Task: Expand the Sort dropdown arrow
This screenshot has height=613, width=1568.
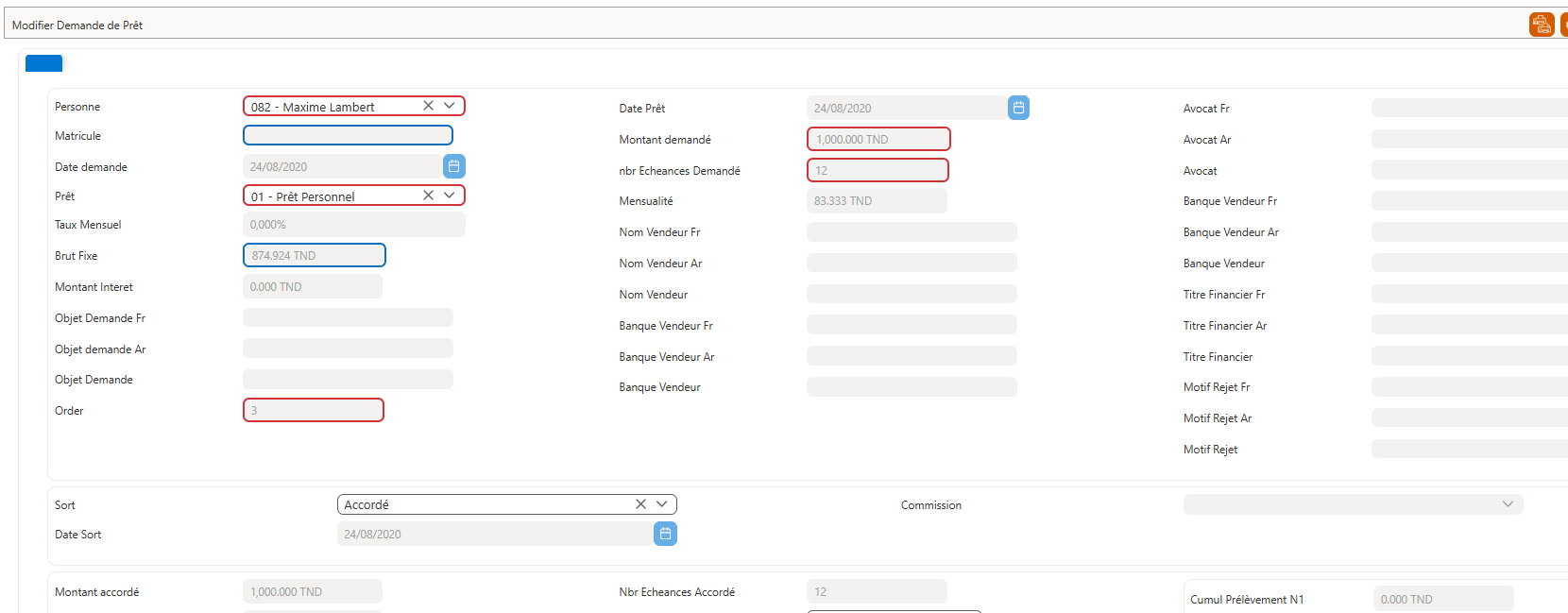Action: (662, 504)
